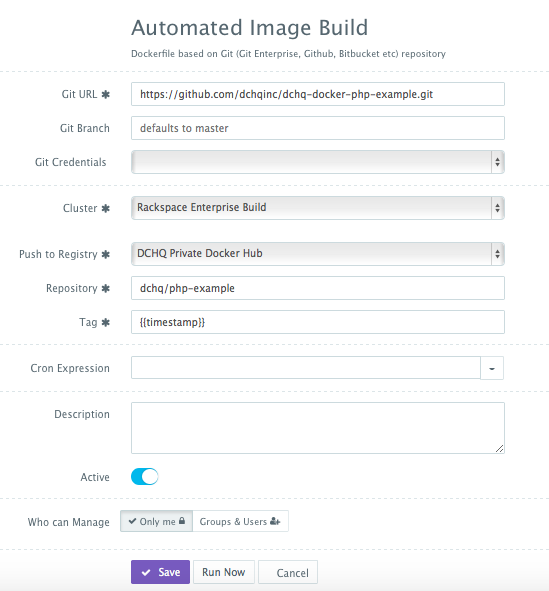
Task: Click the checkmark icon next to Only me
Action: point(132,521)
